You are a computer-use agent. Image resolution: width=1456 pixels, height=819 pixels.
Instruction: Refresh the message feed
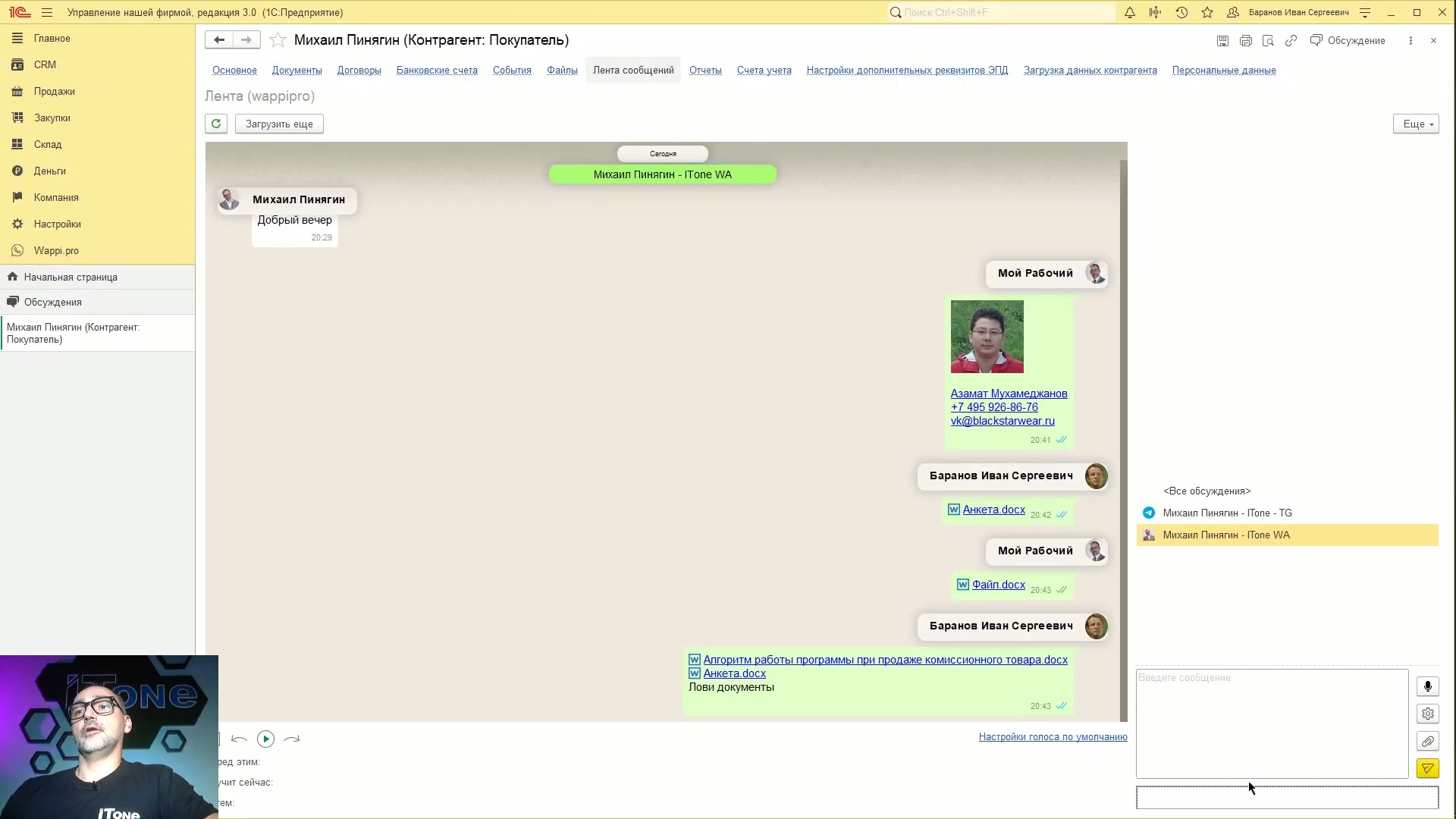coord(216,124)
